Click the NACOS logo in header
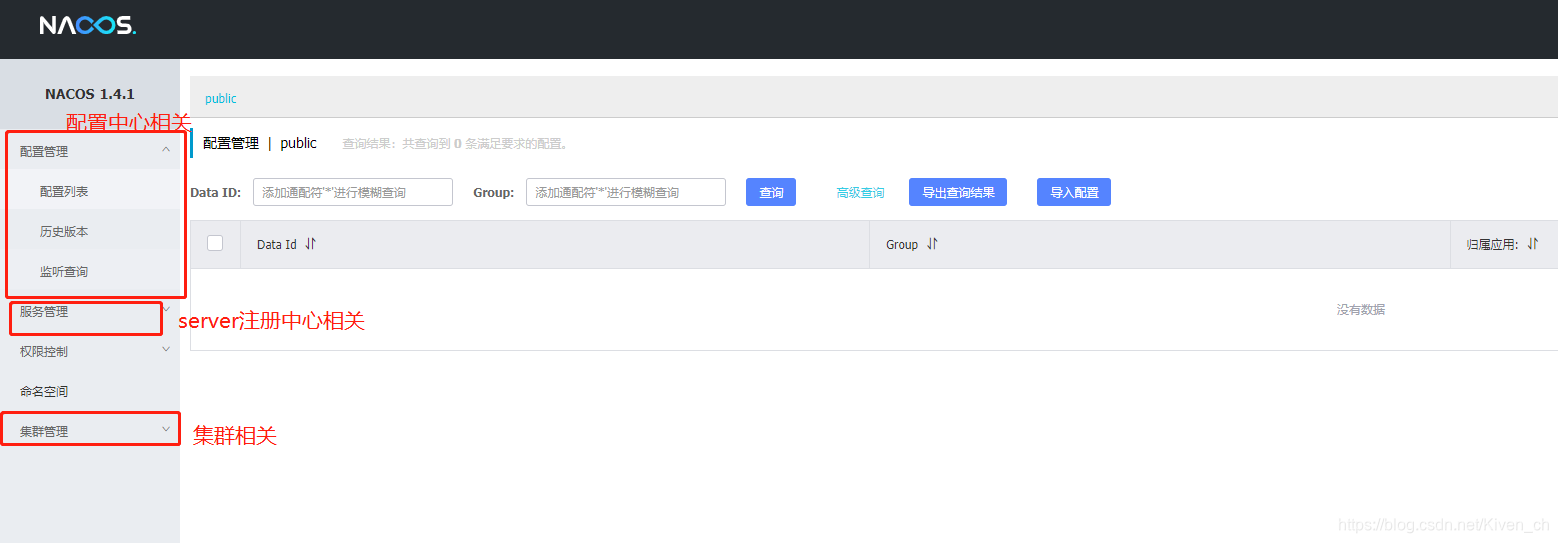 [x=88, y=25]
